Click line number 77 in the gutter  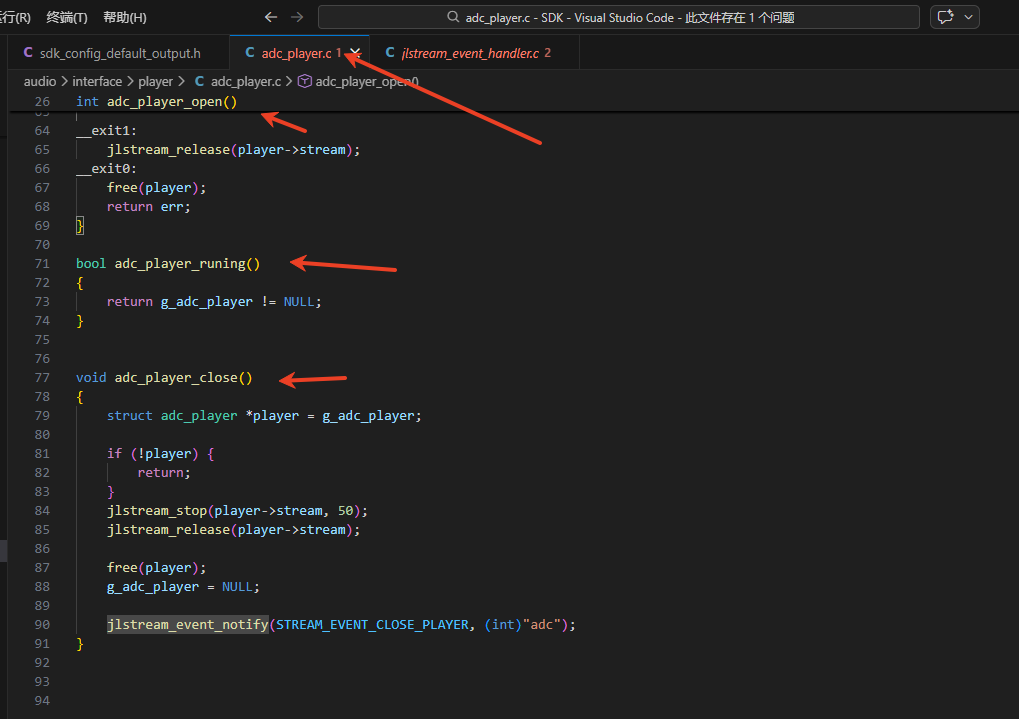[42, 378]
